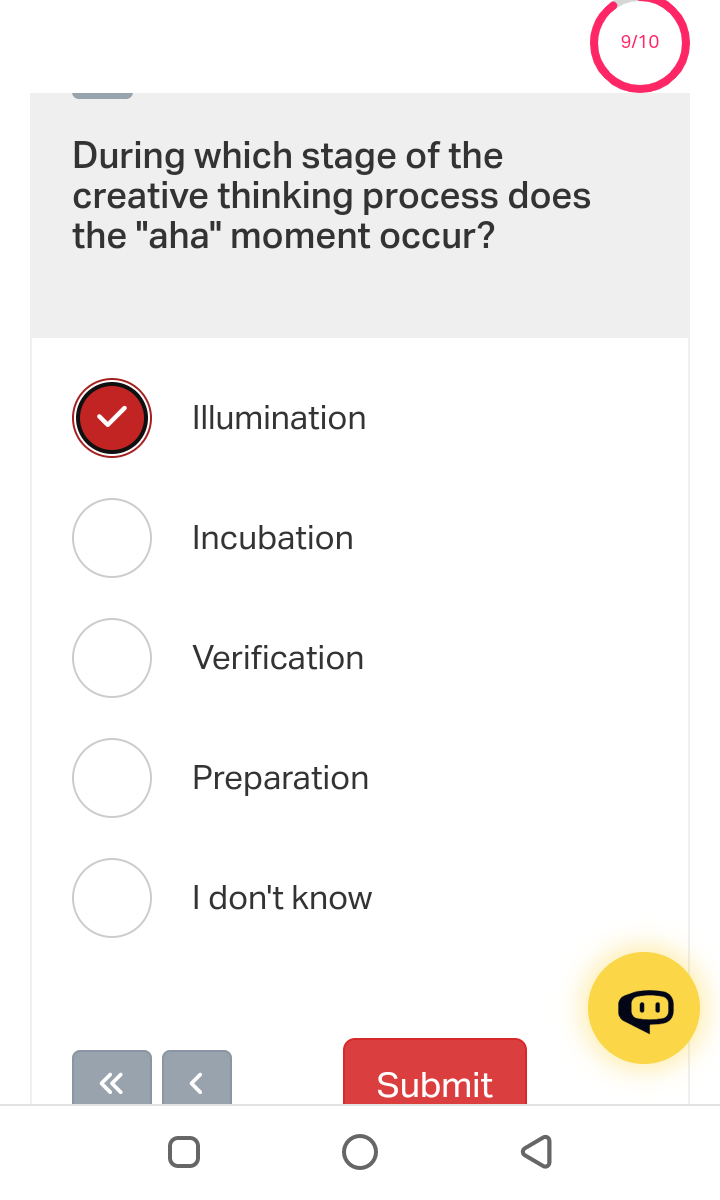720x1200 pixels.
Task: Choose the I don't know option
Action: pos(111,897)
